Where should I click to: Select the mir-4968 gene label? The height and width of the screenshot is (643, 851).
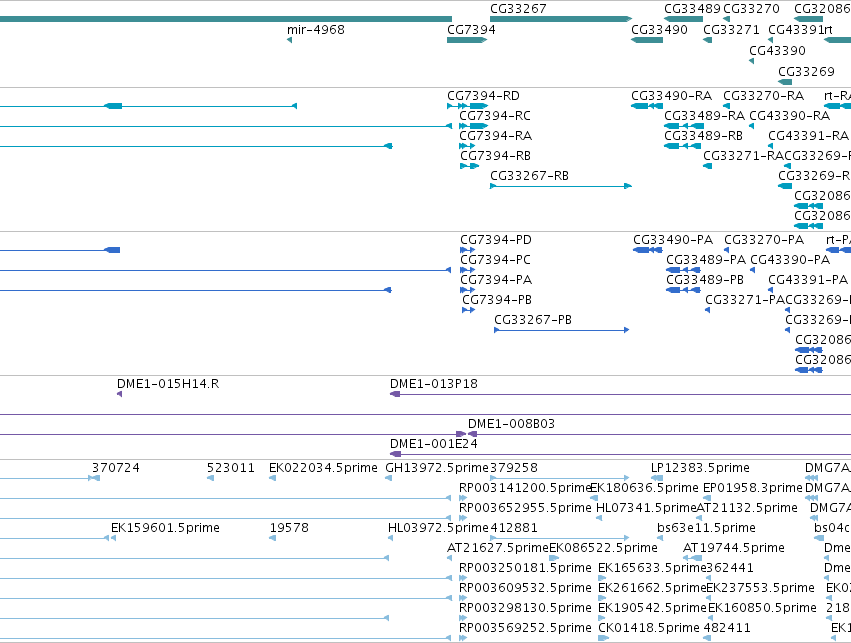(316, 30)
